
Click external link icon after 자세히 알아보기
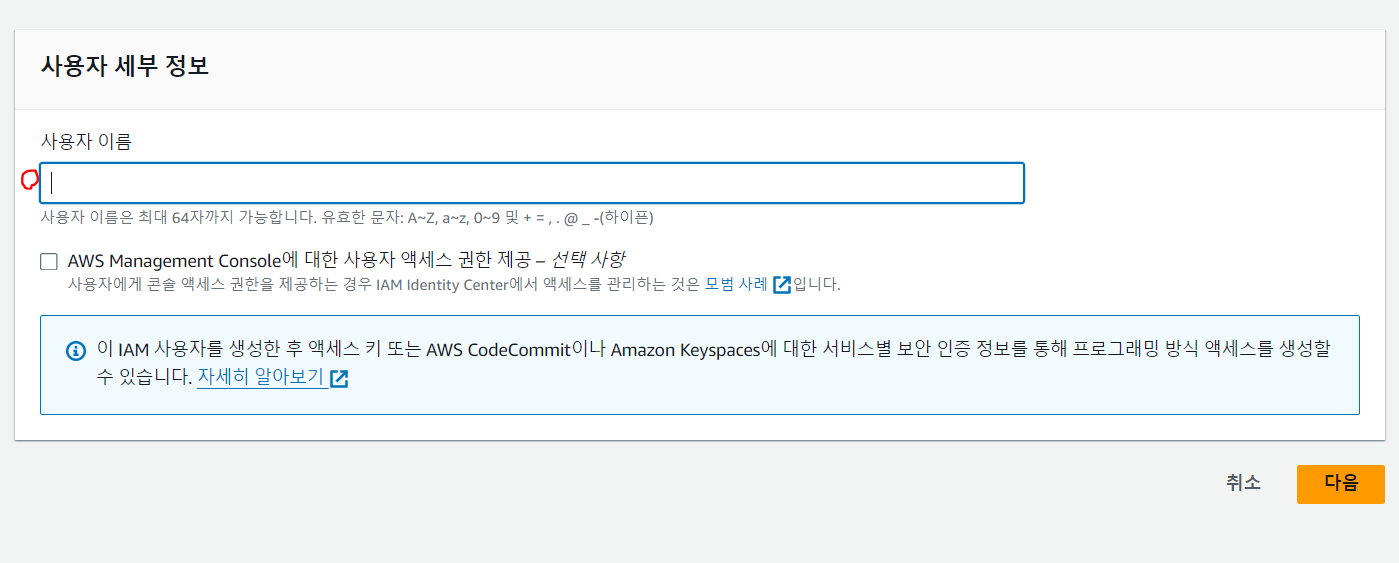(x=339, y=379)
